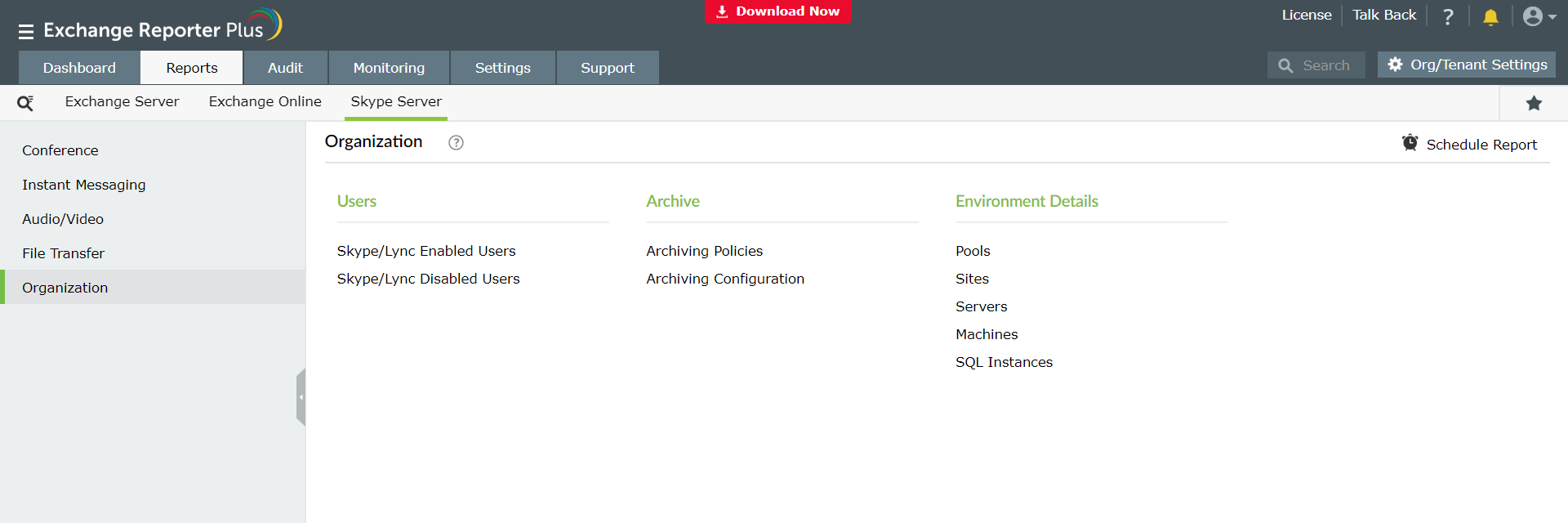Click the favorites star icon
Screen dimensions: 1568x523
(x=1534, y=103)
